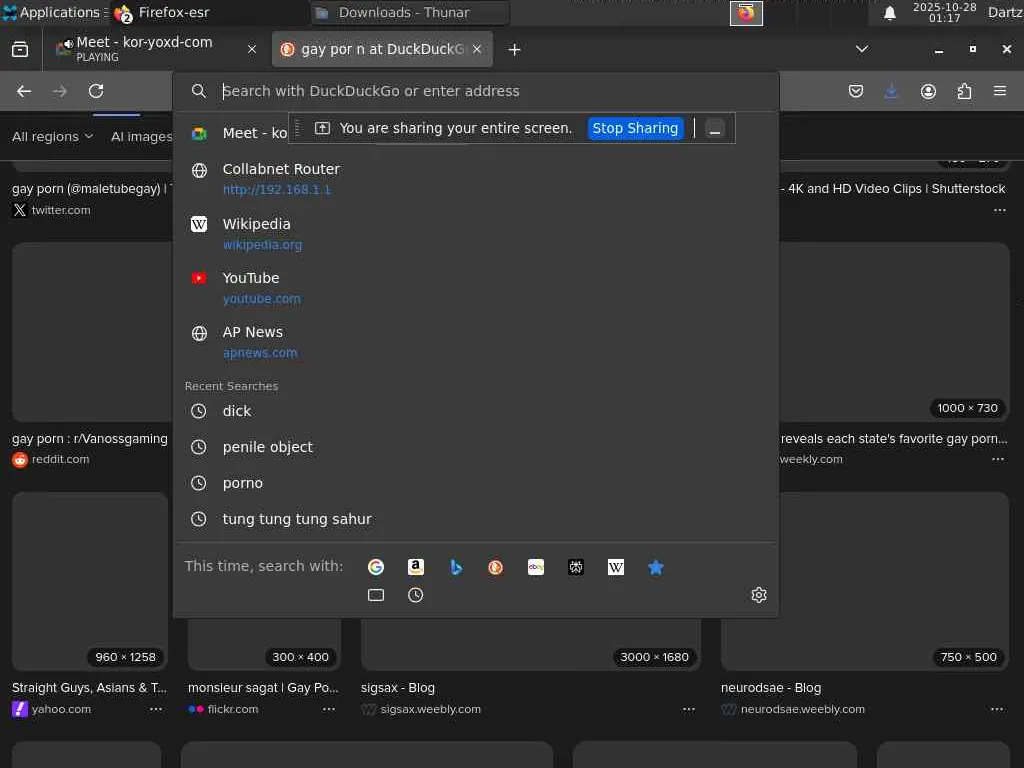Open notification bell in system panel
This screenshot has width=1024, height=768.
pos(889,13)
